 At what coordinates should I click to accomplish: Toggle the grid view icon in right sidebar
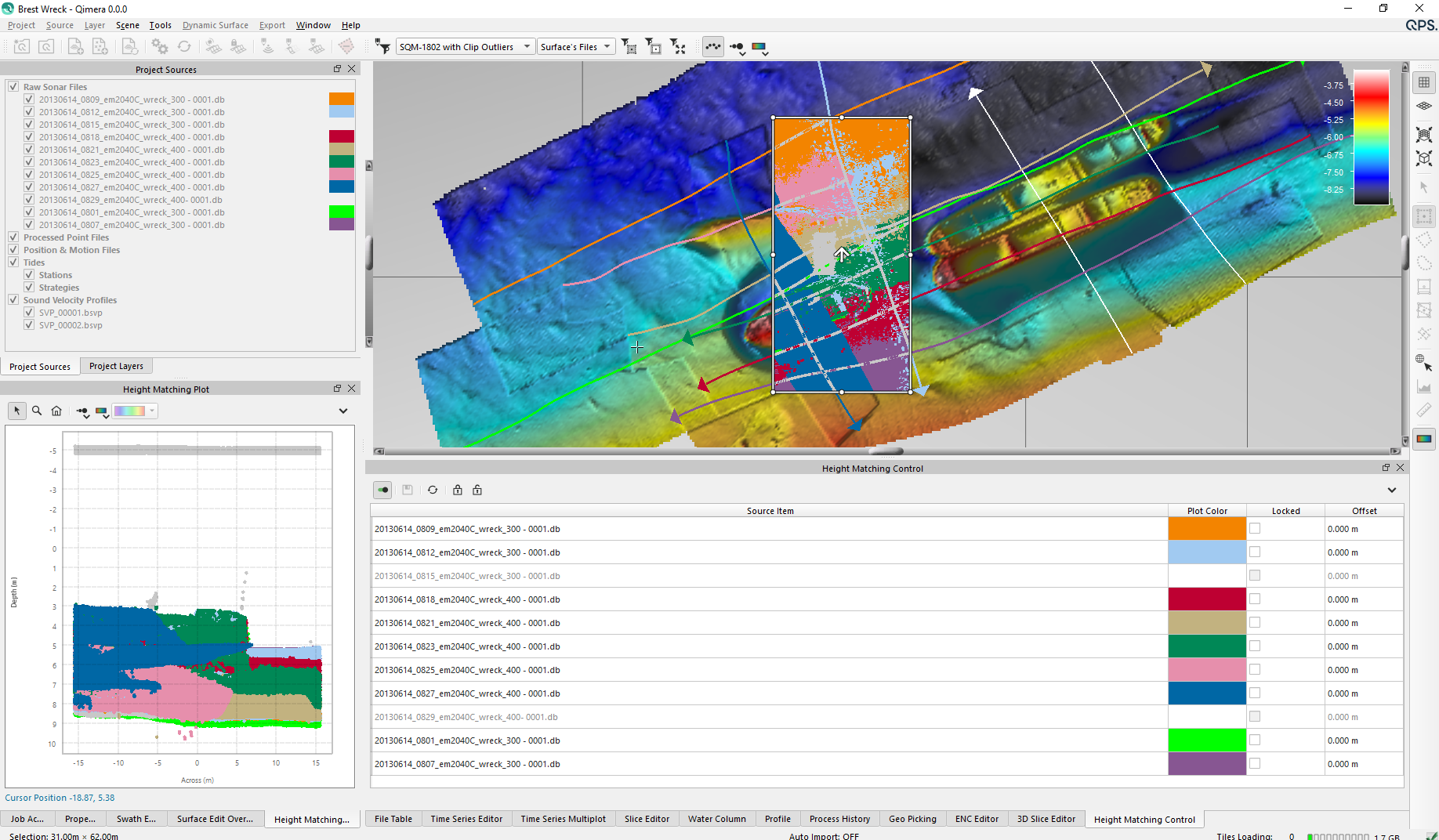click(1424, 82)
